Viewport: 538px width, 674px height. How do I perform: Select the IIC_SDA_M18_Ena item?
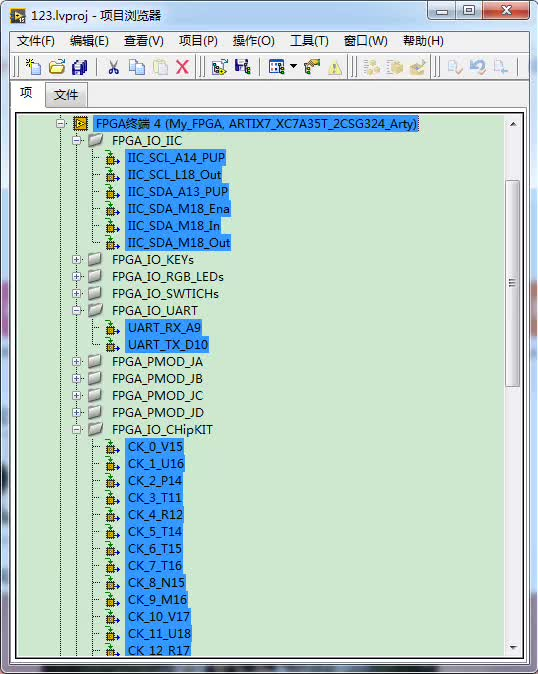coord(178,209)
